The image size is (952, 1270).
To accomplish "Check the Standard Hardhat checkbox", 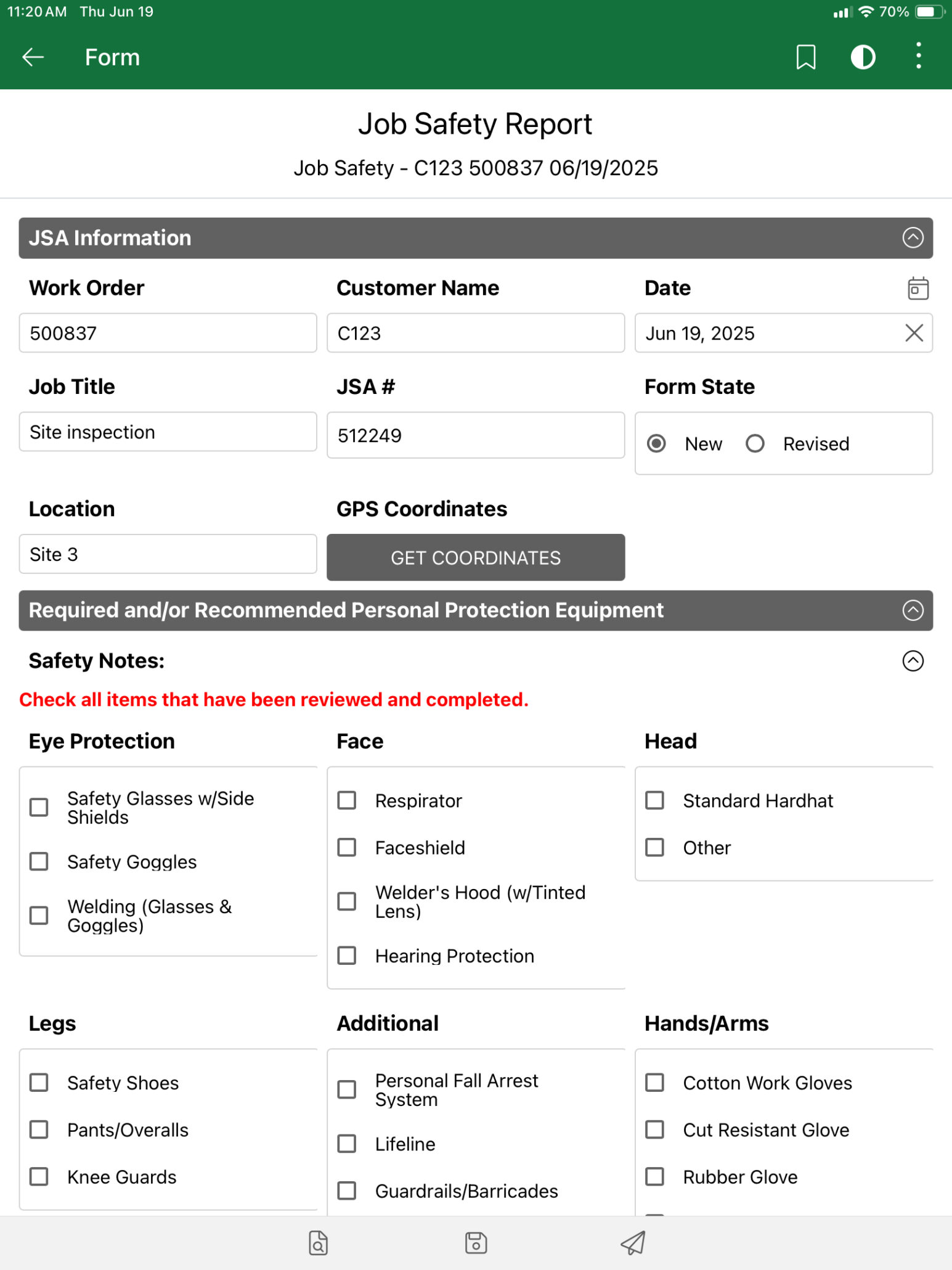I will [654, 800].
